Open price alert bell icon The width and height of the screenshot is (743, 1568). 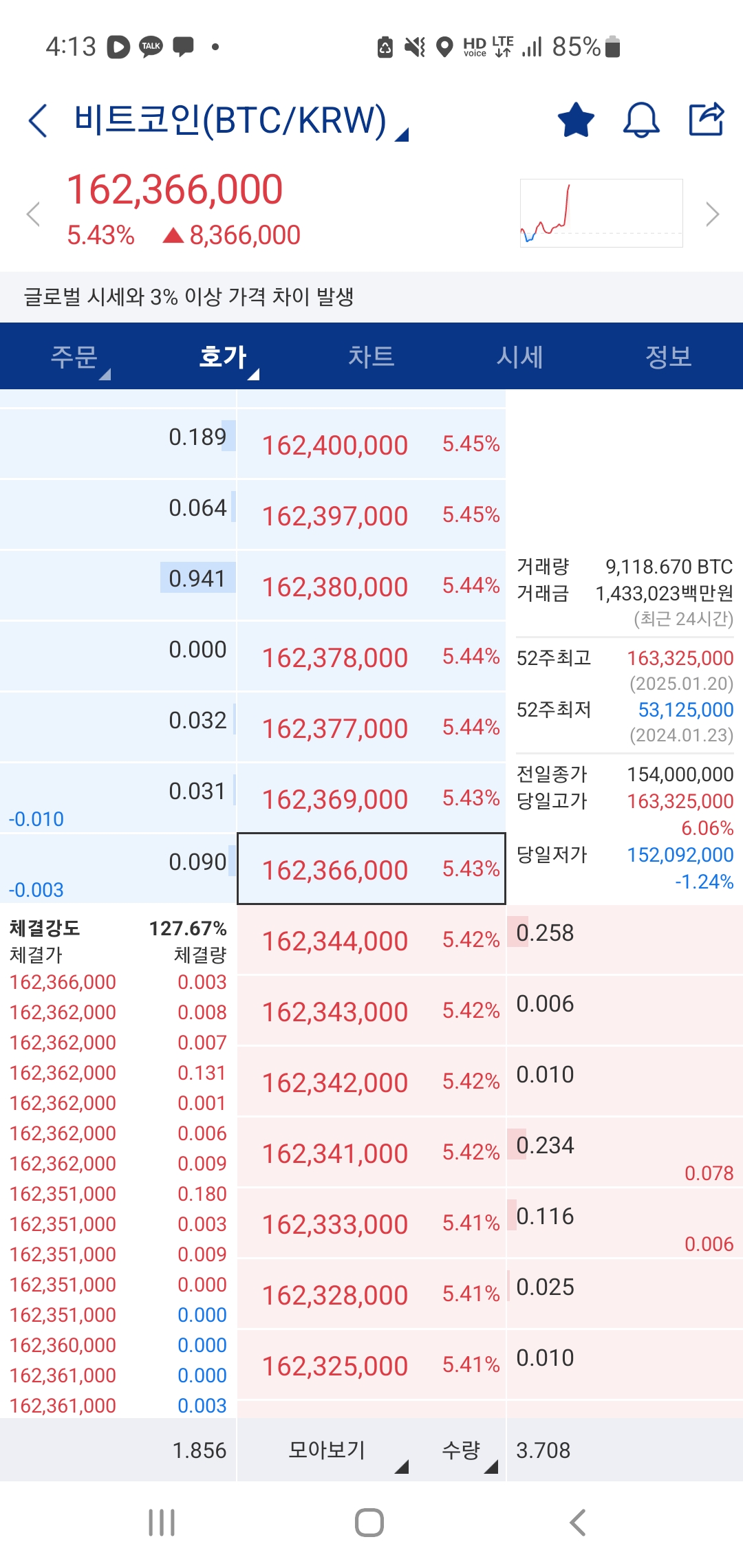click(640, 120)
